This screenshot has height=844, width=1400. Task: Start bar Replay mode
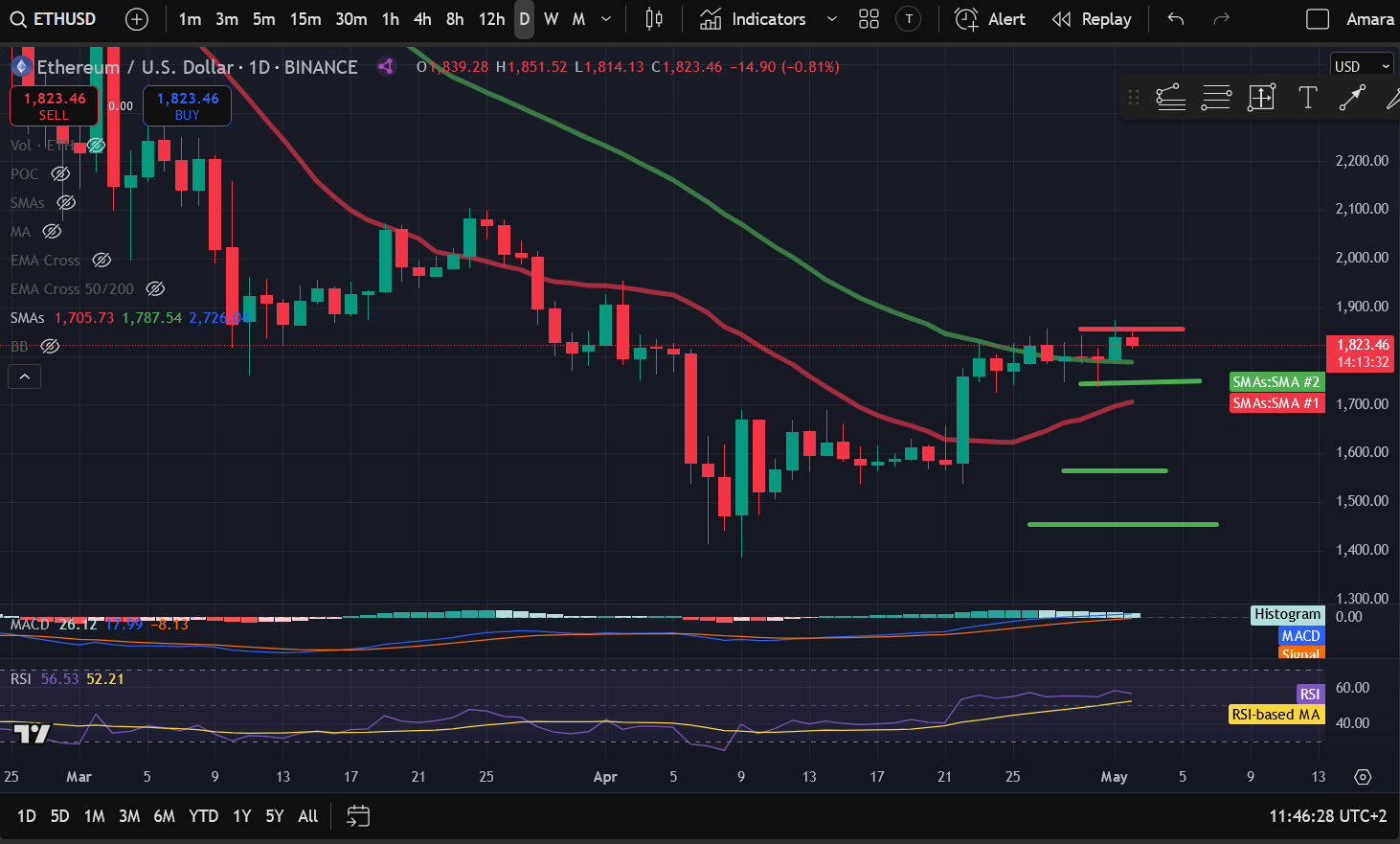(1091, 19)
